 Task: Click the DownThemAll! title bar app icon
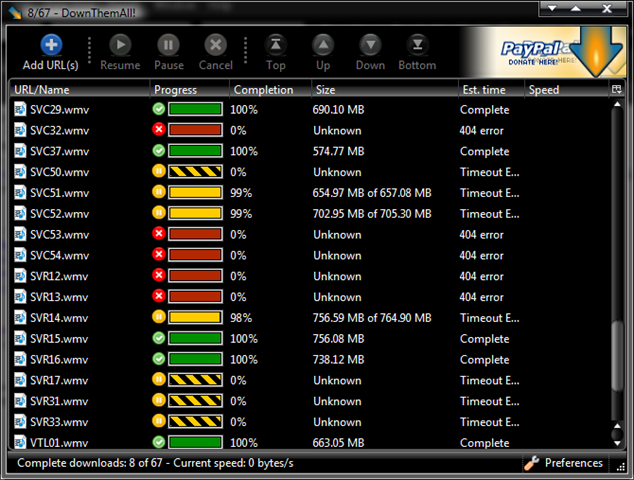pyautogui.click(x=15, y=13)
